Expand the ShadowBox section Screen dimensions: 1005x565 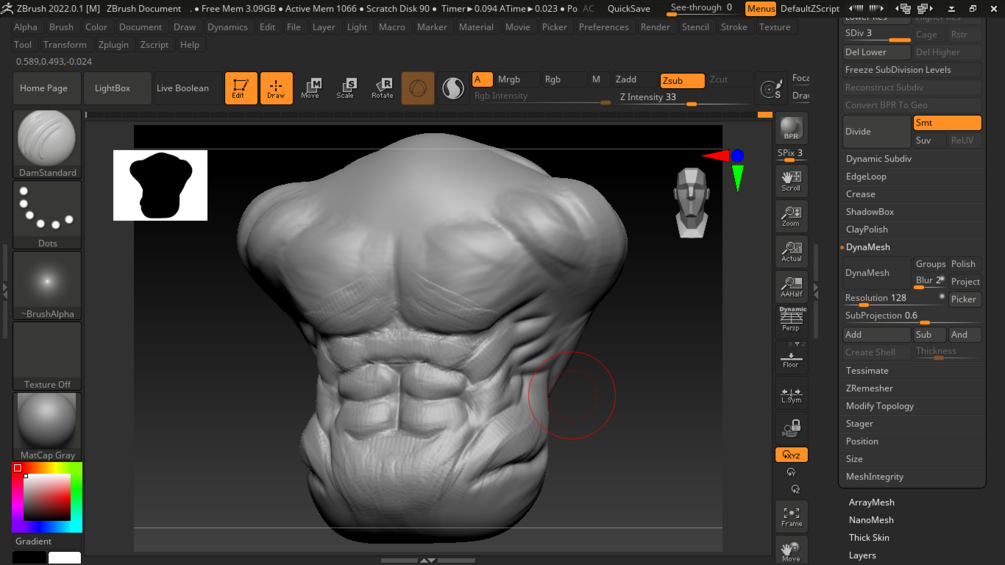[x=869, y=212]
